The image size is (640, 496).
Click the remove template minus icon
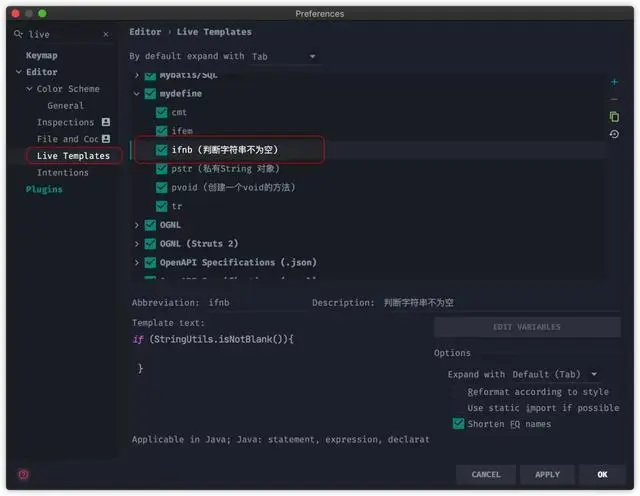pos(614,99)
